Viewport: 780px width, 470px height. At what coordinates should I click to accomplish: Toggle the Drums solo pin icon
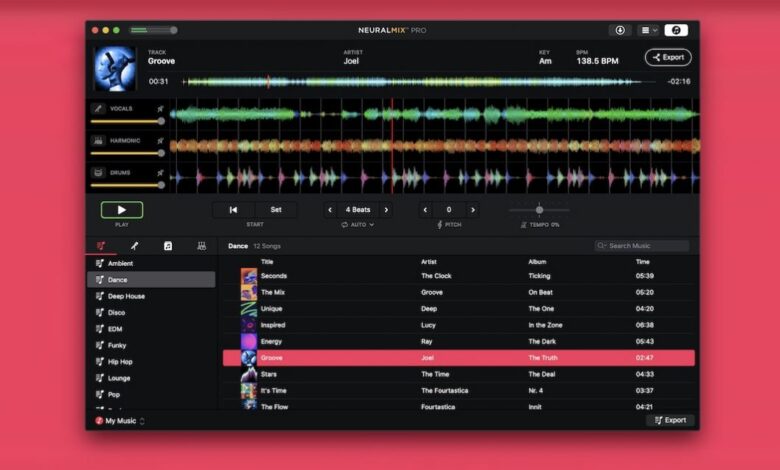click(x=160, y=173)
